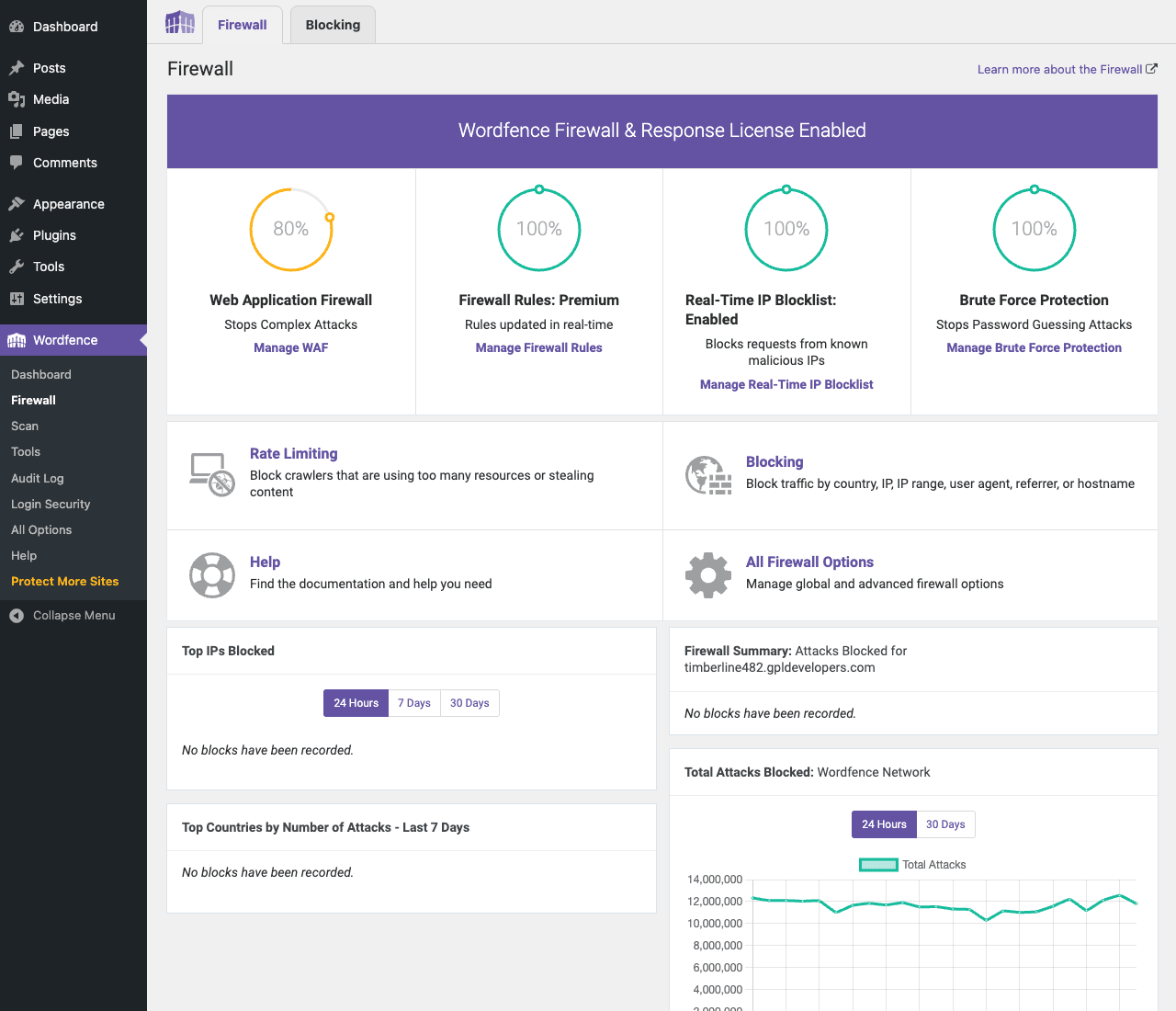Viewport: 1176px width, 1011px height.
Task: Click Manage WAF link
Action: click(x=291, y=347)
